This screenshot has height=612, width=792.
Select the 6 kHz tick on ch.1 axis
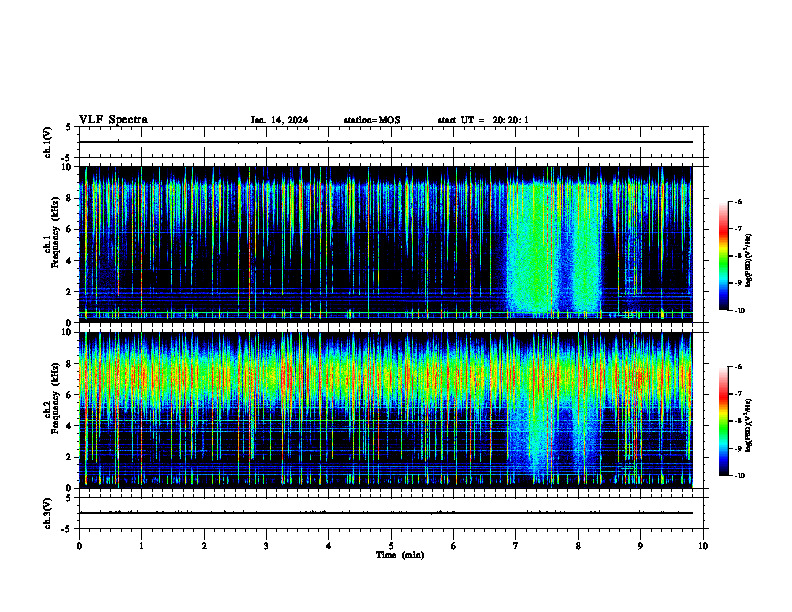(70, 229)
